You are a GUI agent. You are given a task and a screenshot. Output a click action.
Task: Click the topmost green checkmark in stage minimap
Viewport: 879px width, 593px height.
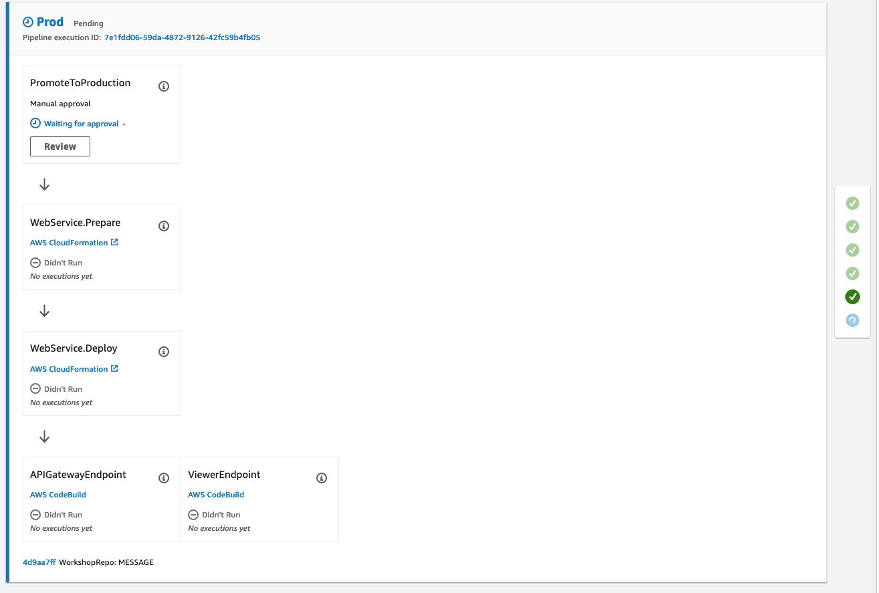click(852, 203)
